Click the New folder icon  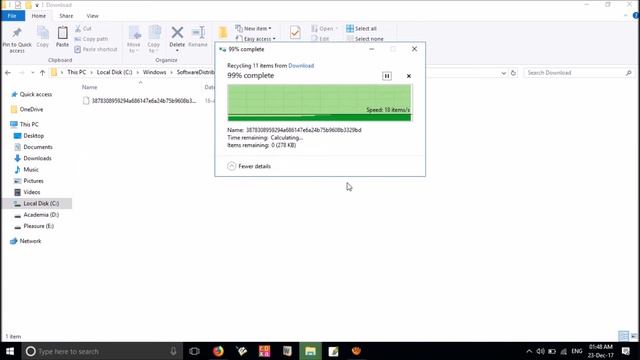pos(223,33)
